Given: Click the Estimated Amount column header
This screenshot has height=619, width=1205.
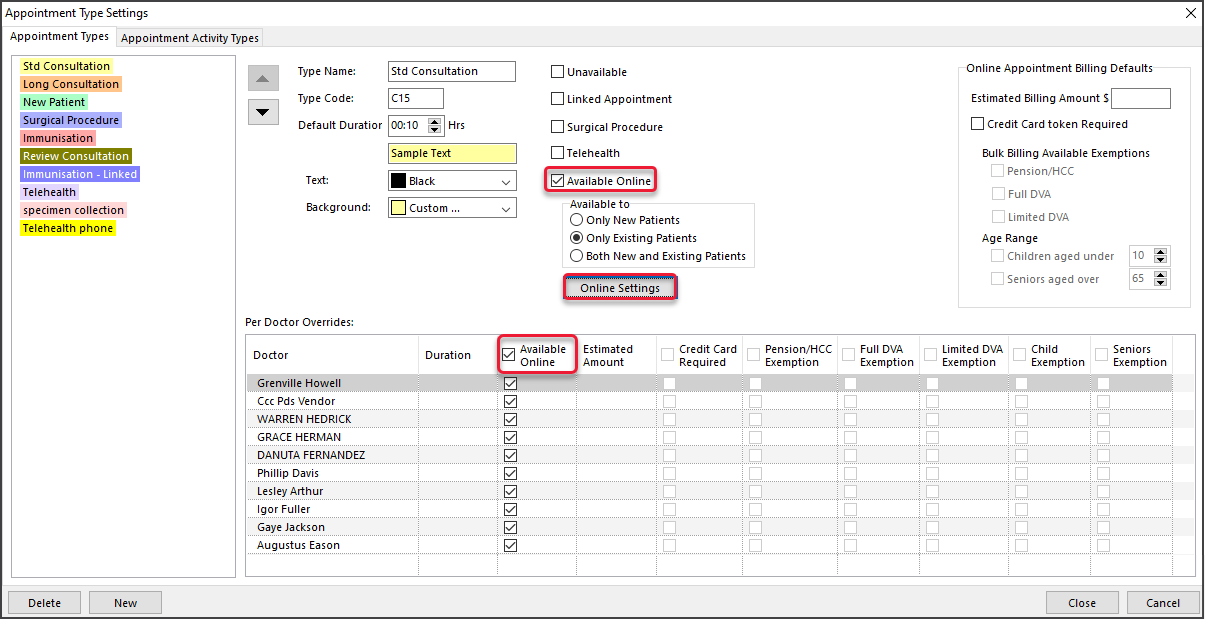Looking at the screenshot, I should coord(615,355).
